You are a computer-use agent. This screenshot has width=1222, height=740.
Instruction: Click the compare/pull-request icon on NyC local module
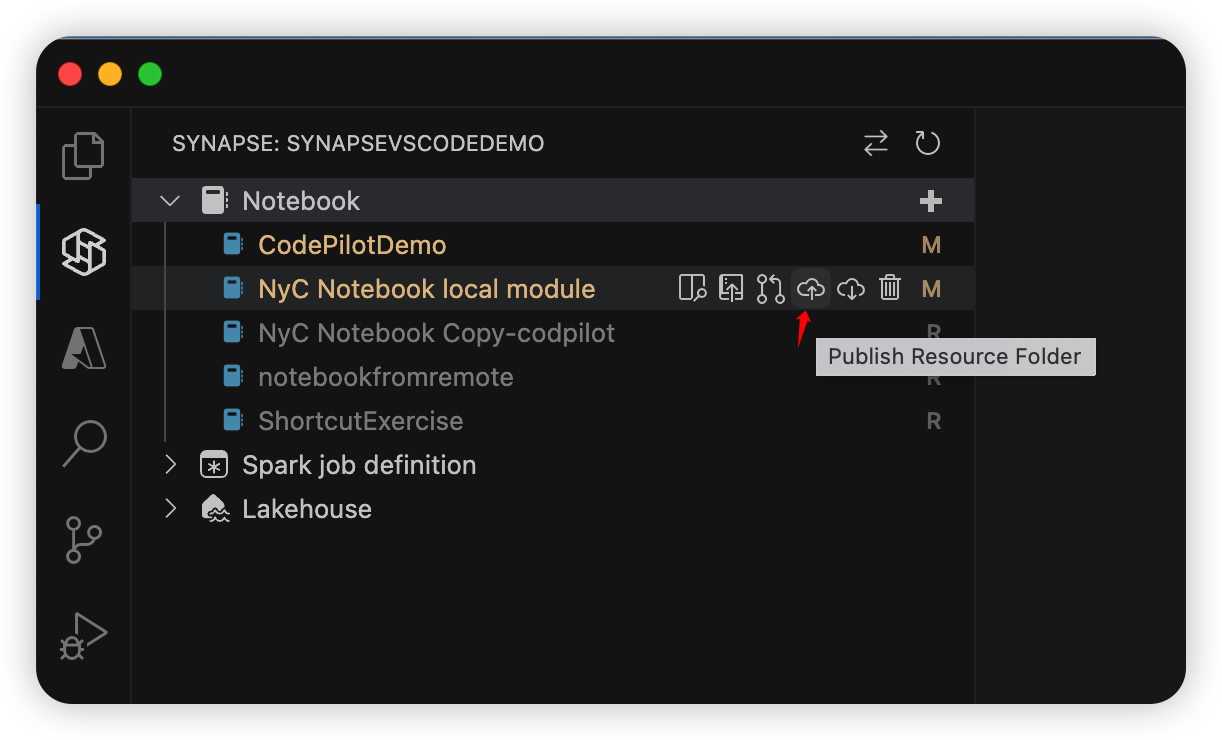[770, 289]
